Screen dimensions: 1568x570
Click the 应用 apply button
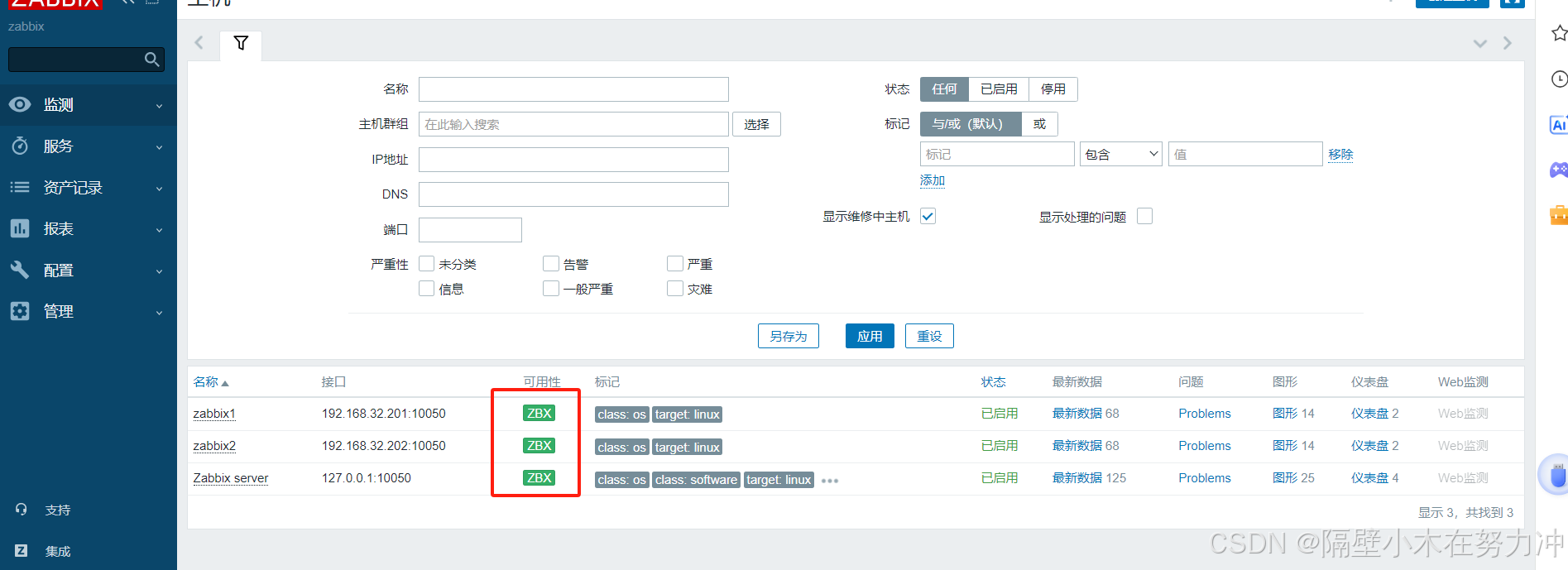click(870, 336)
